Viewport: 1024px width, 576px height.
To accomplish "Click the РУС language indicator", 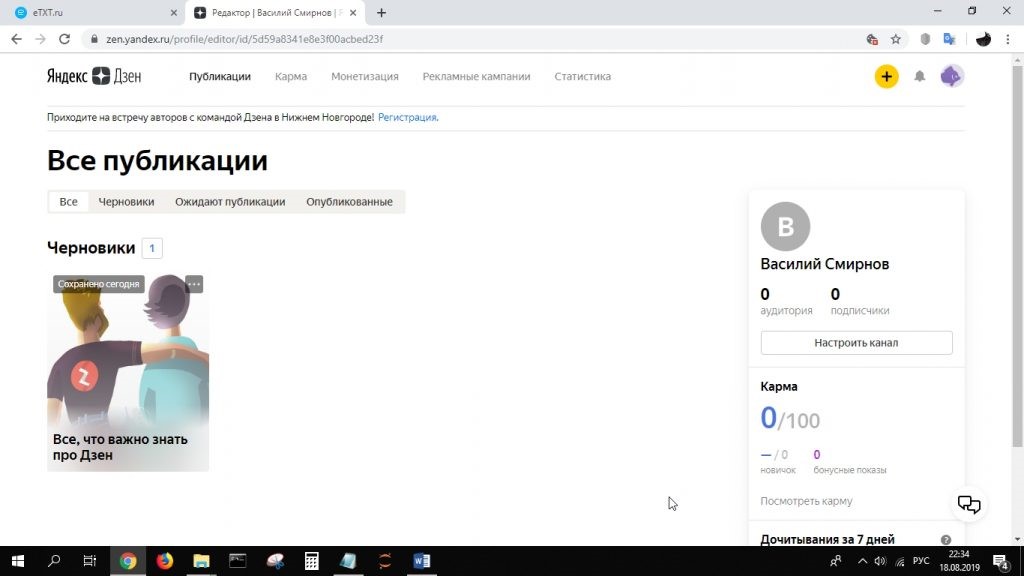I will [x=921, y=561].
